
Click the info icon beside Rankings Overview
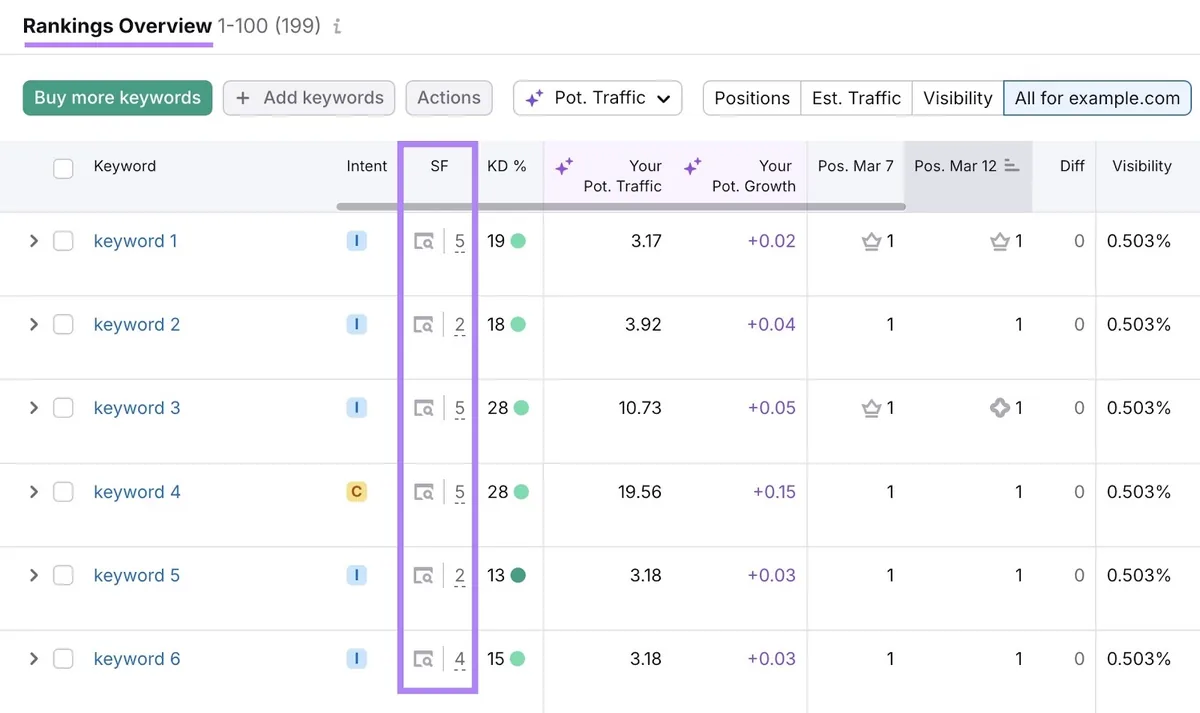[337, 27]
